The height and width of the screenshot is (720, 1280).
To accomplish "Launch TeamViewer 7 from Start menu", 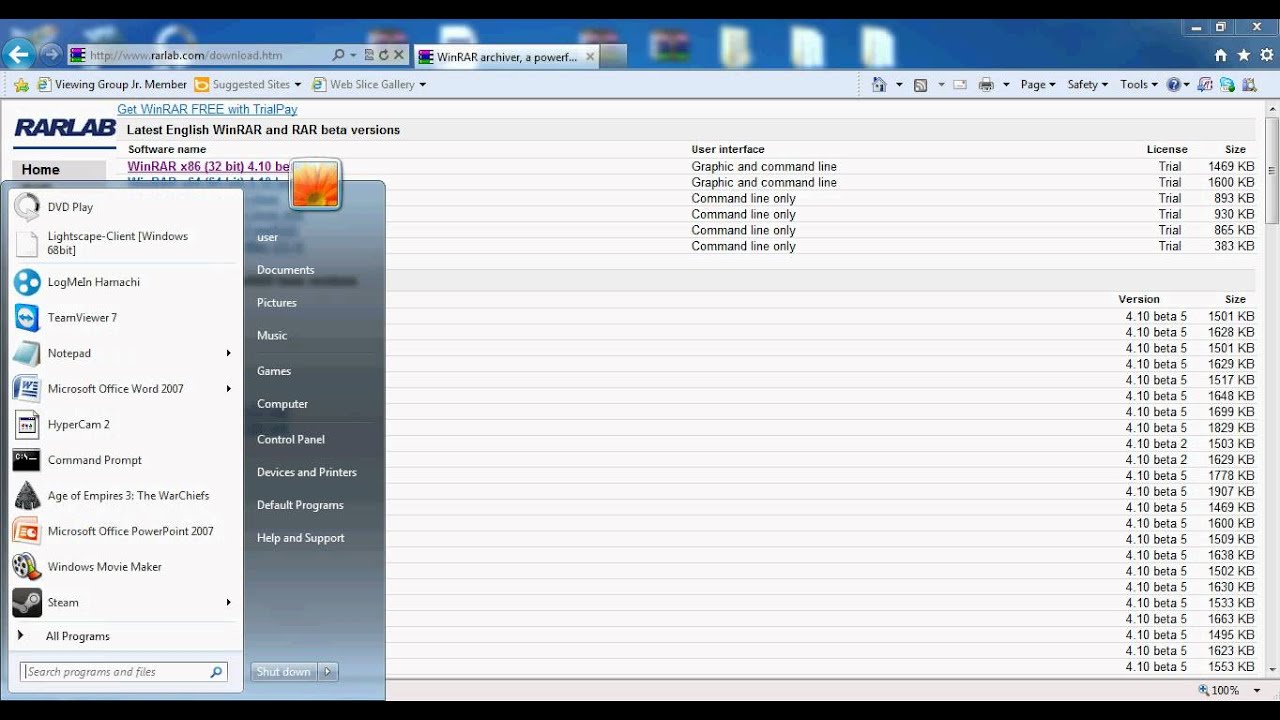I will (124, 318).
